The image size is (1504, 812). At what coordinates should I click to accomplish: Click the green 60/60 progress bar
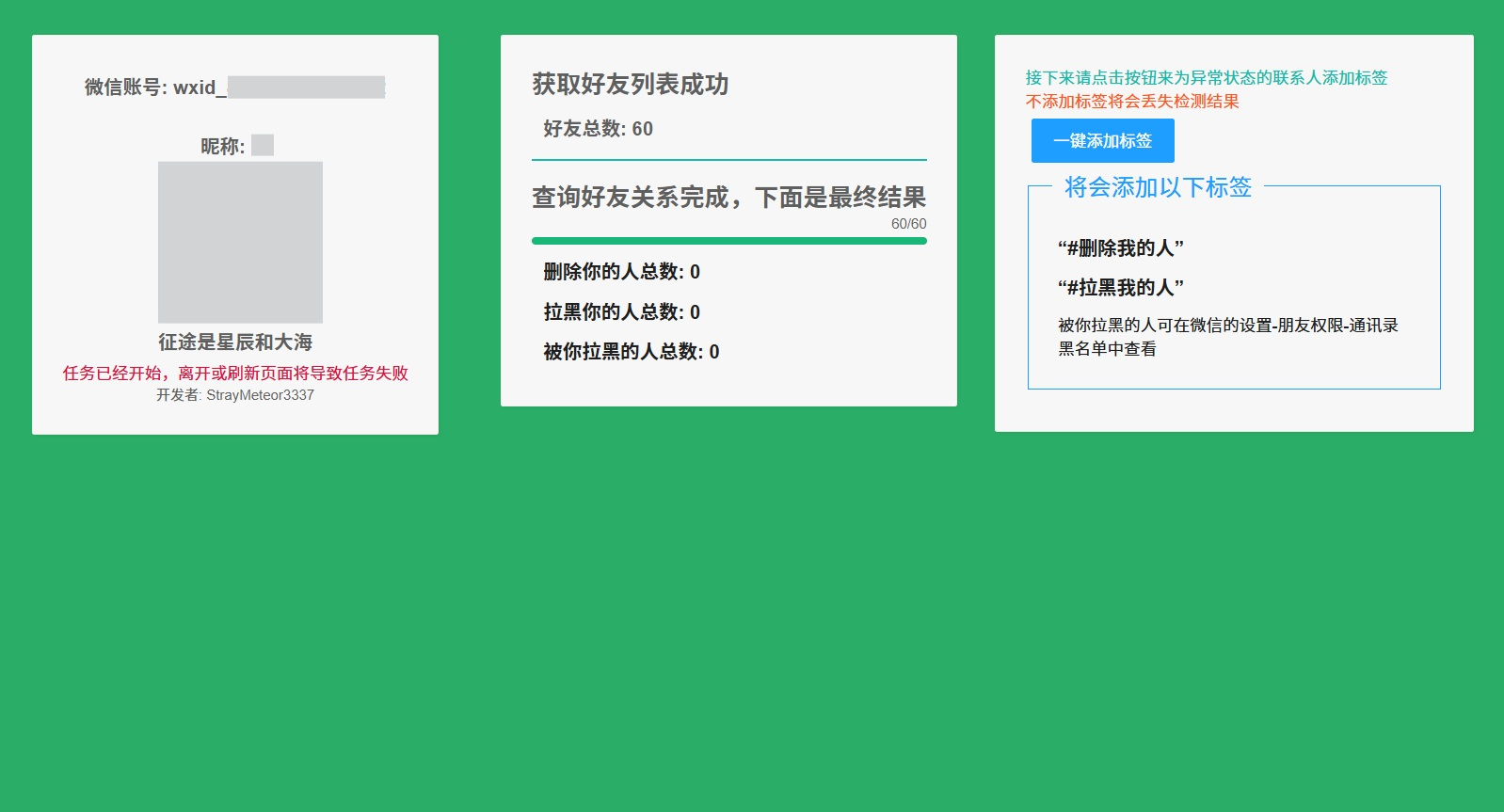click(x=728, y=241)
